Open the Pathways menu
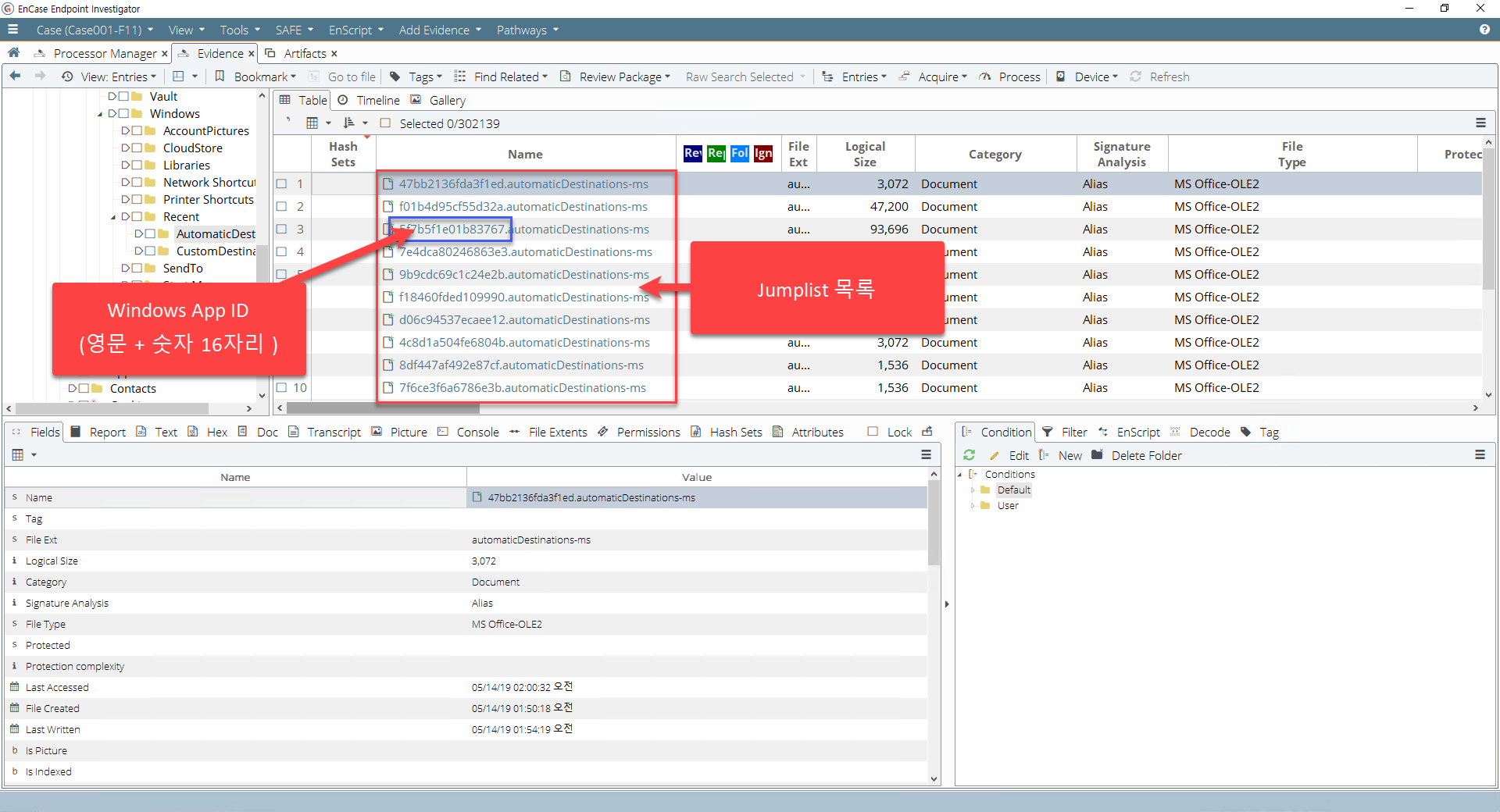The image size is (1500, 812). (x=527, y=30)
